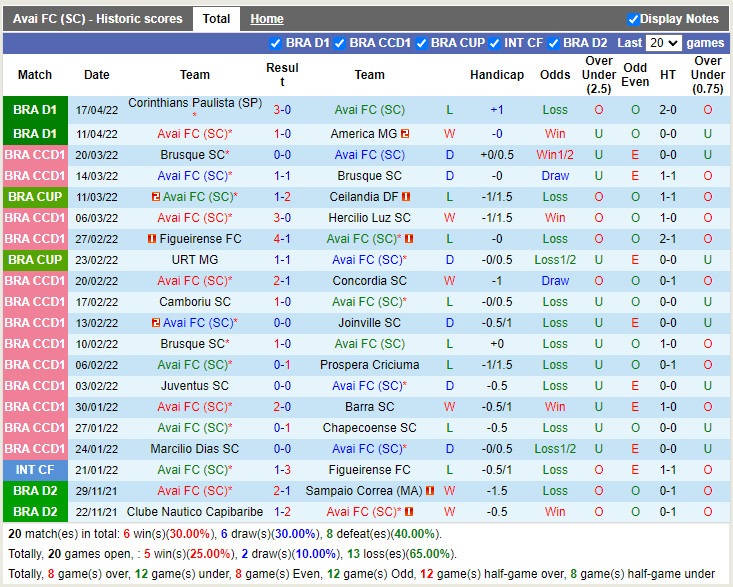Click the 3-0 score of Corinthians match
Image resolution: width=733 pixels, height=587 pixels.
tap(282, 110)
